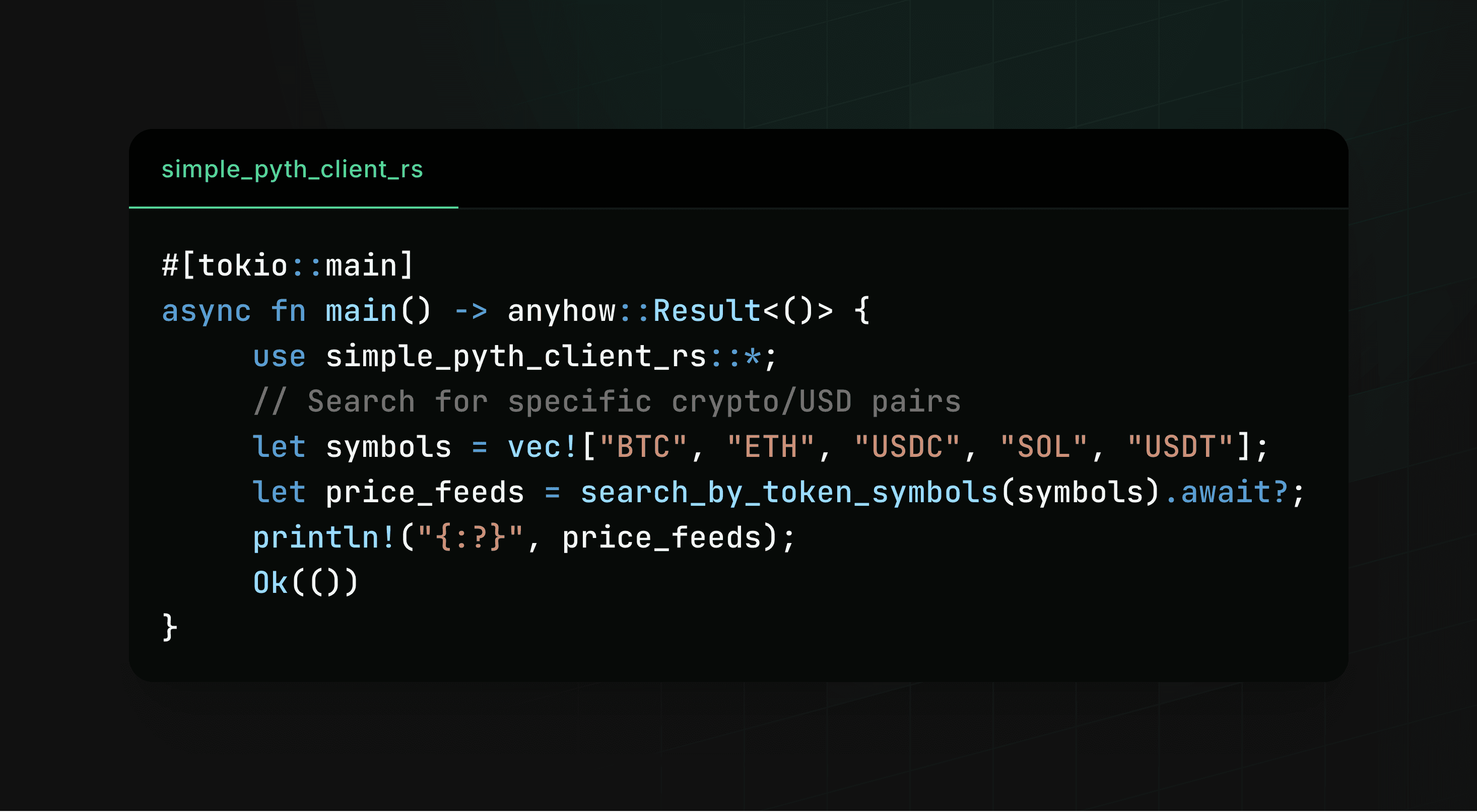Switch to the simple_pyth_client_rs tab
The height and width of the screenshot is (812, 1477).
tap(292, 169)
